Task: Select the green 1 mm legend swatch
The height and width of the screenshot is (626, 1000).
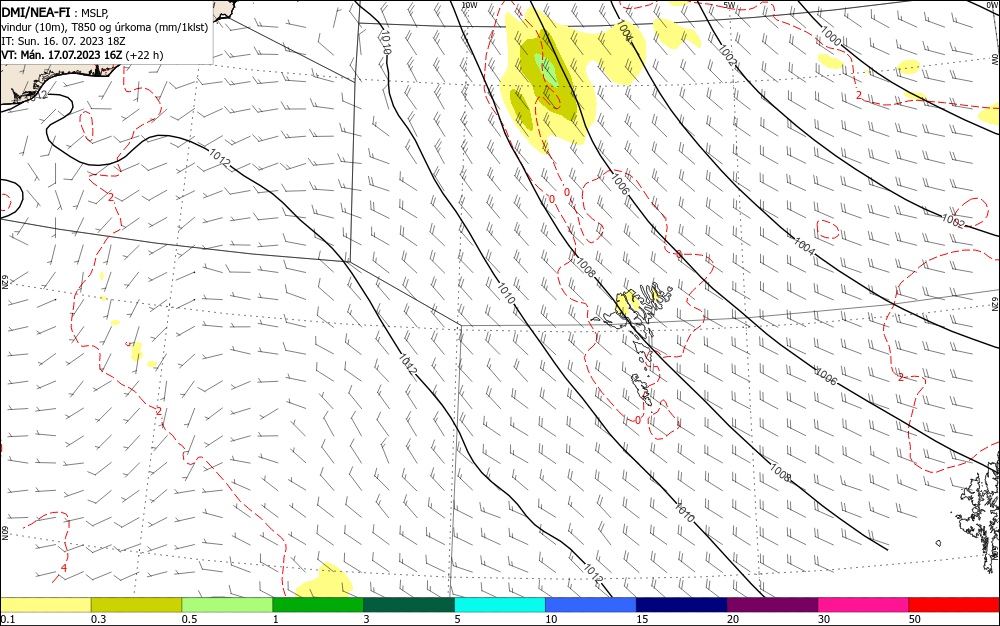Action: point(318,605)
